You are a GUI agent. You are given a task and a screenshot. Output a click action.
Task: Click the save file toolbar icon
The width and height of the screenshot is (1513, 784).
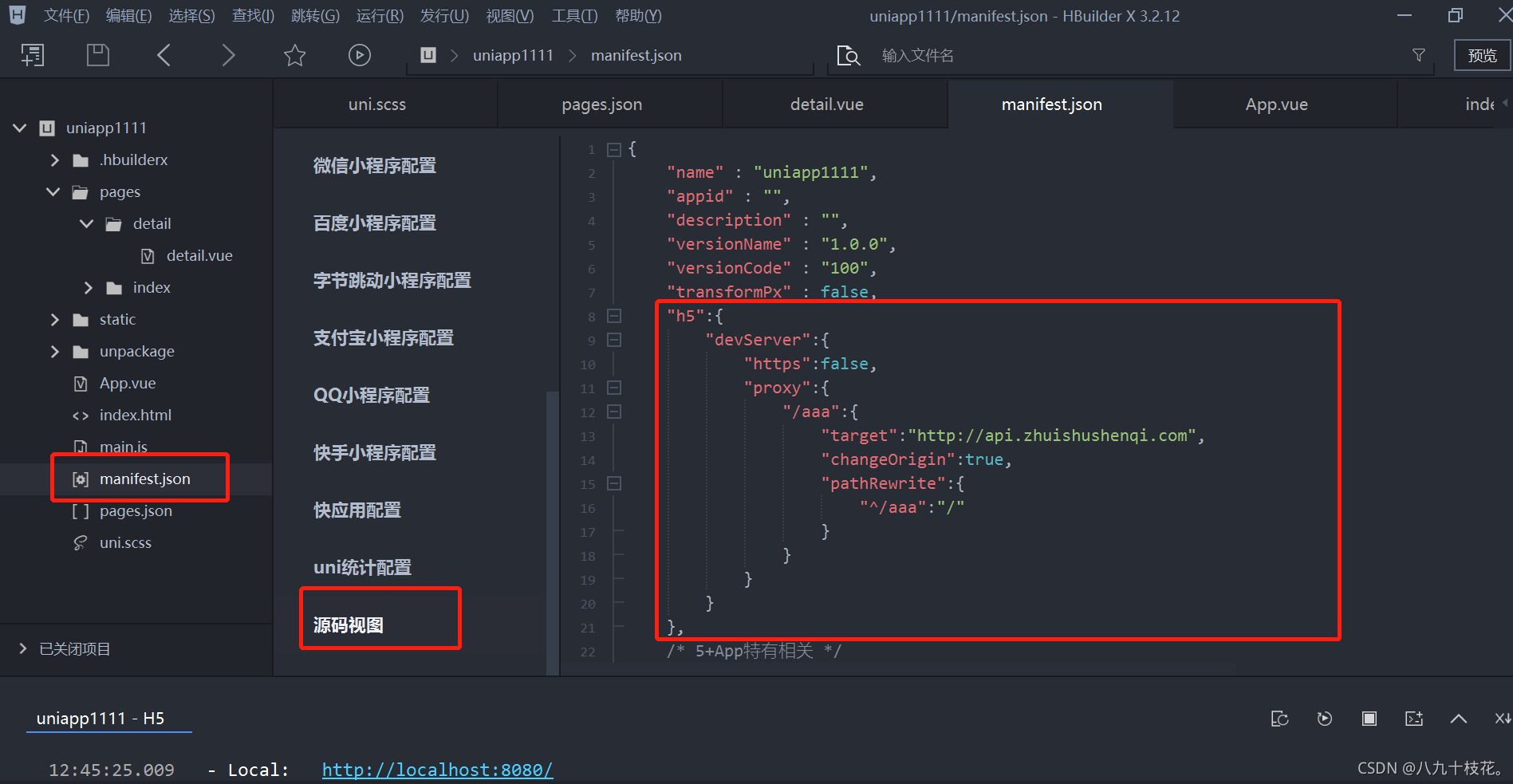(x=97, y=55)
